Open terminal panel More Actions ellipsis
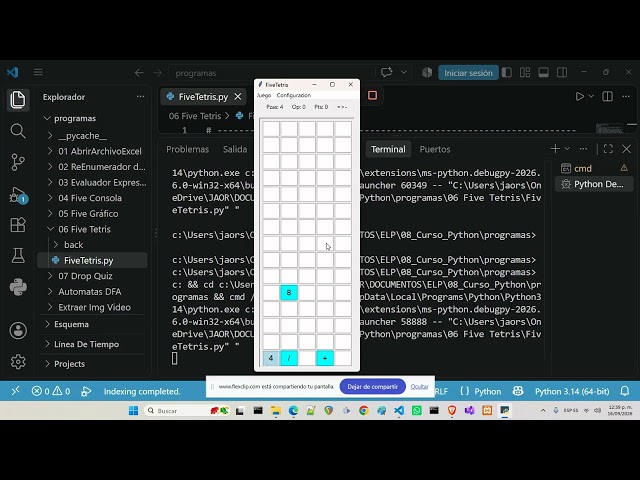The image size is (640, 480). tap(583, 149)
